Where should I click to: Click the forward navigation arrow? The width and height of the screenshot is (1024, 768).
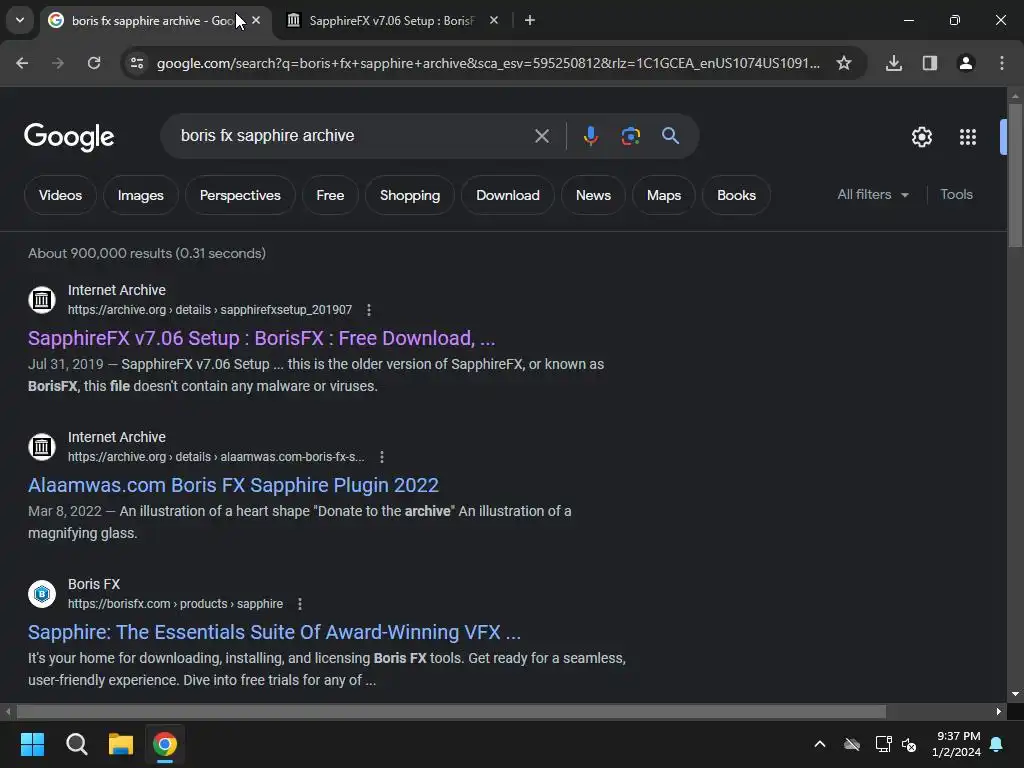[58, 63]
